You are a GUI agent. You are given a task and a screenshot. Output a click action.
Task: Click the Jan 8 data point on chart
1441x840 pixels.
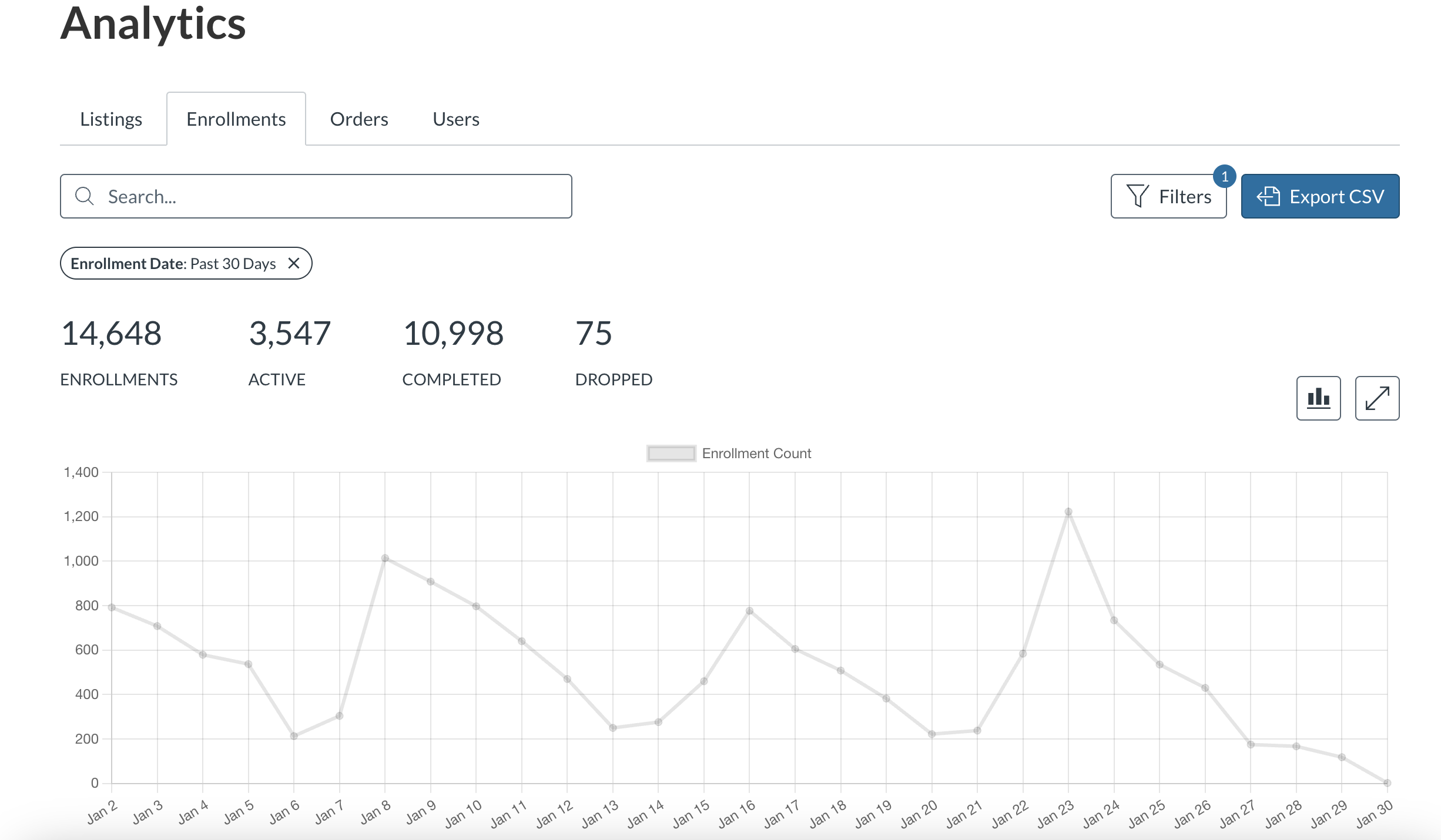[386, 557]
